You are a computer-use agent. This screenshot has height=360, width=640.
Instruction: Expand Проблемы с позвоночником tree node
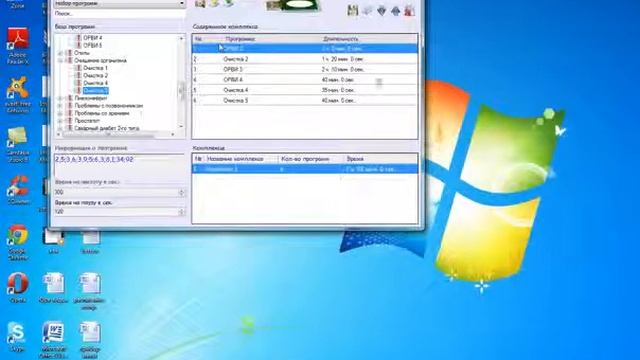[x=60, y=106]
